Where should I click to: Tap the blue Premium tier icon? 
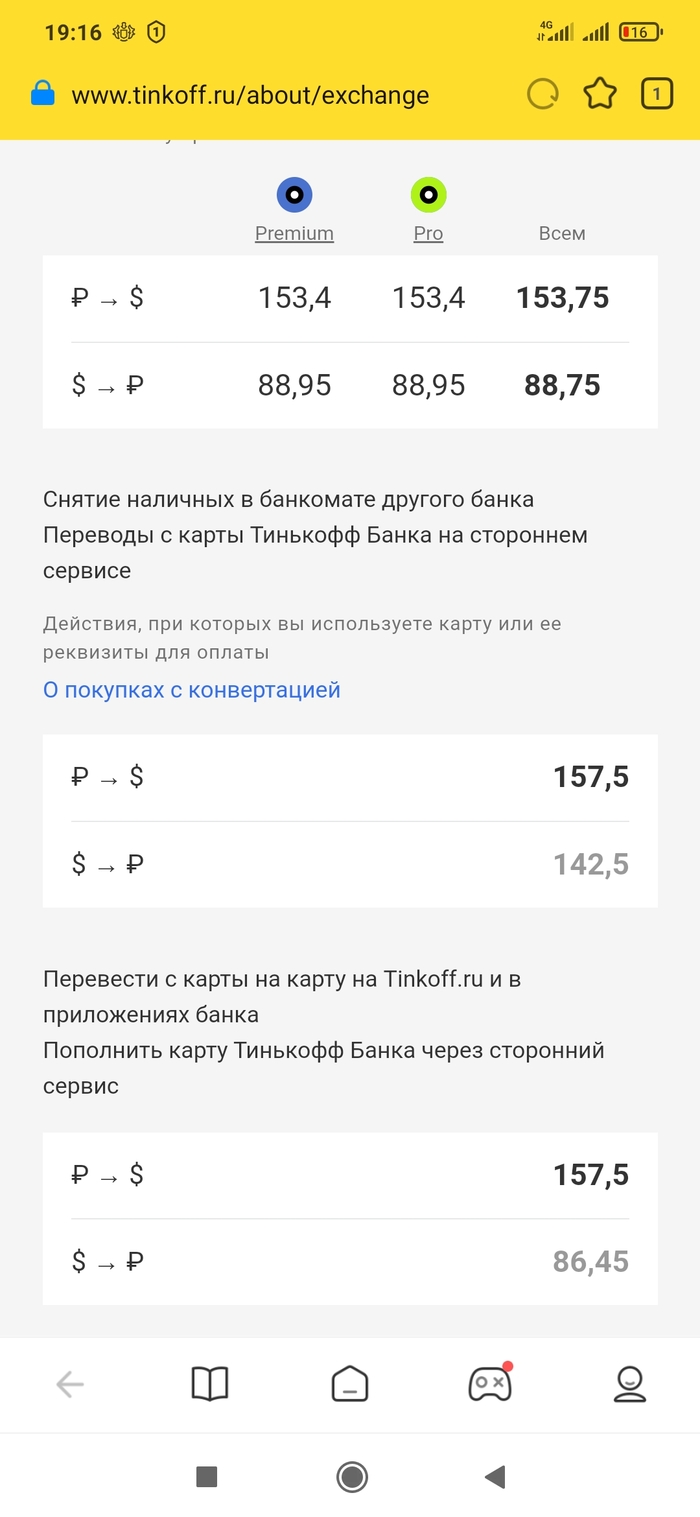294,195
